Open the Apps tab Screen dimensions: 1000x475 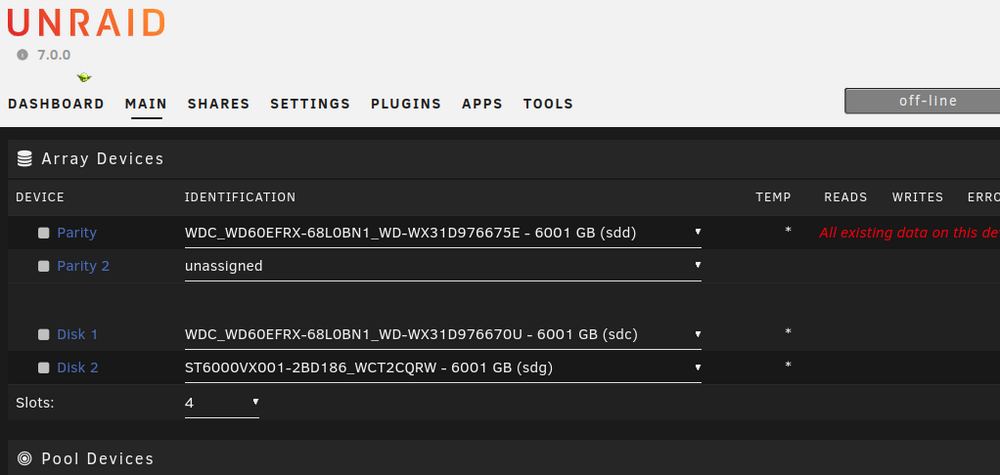tap(482, 104)
